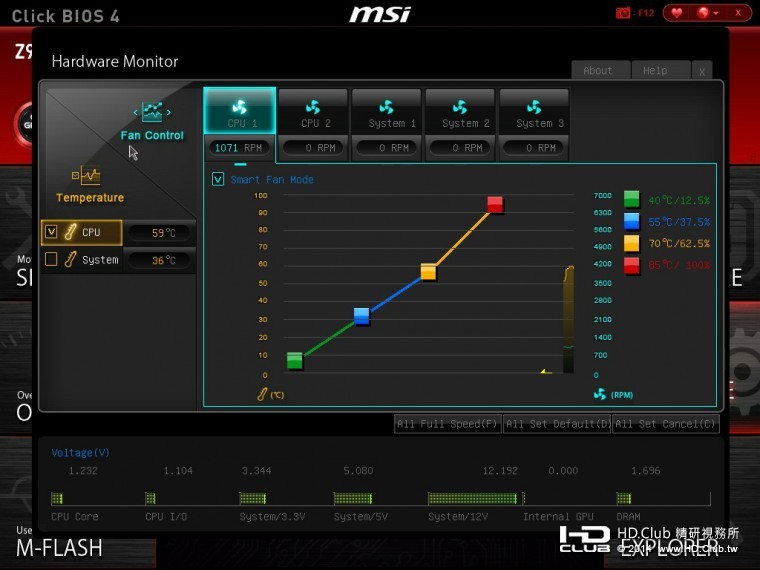Click the CPU 59°C temperature value
The height and width of the screenshot is (570, 760).
(160, 233)
